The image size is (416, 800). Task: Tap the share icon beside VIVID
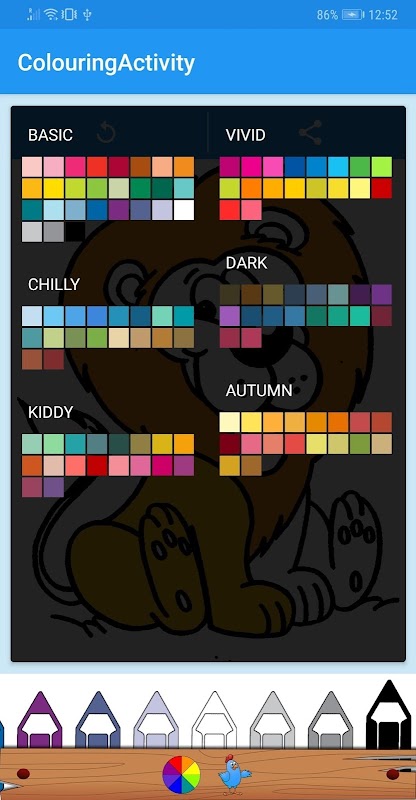pos(310,133)
